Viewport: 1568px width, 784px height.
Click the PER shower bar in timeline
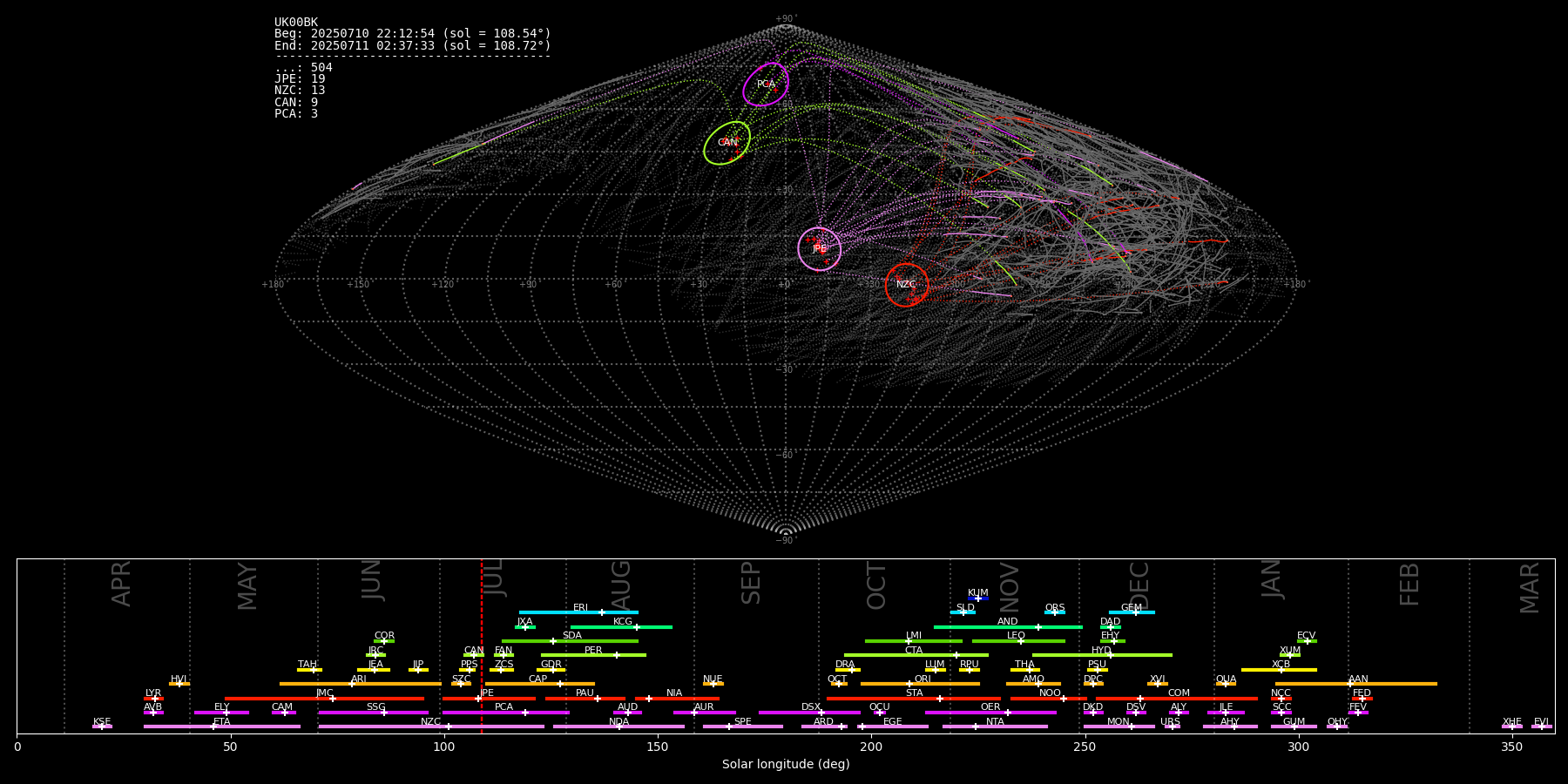(x=593, y=655)
